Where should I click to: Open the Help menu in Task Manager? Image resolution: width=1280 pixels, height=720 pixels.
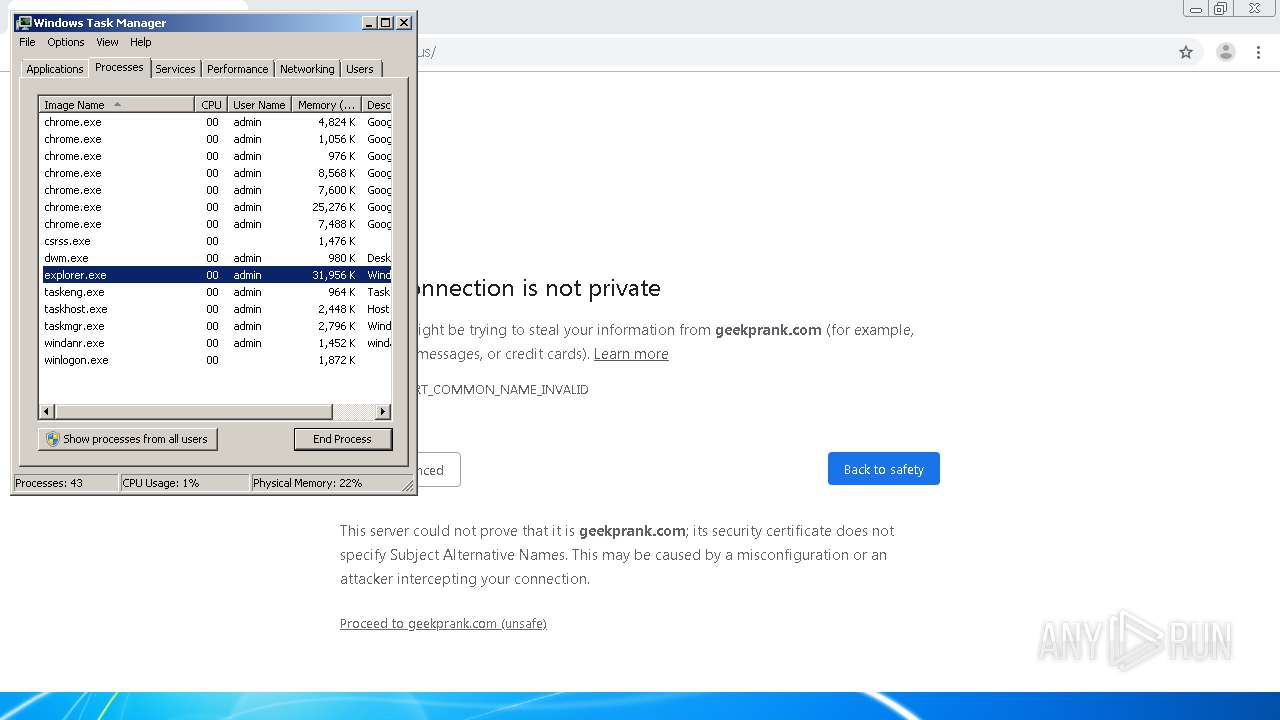point(141,42)
